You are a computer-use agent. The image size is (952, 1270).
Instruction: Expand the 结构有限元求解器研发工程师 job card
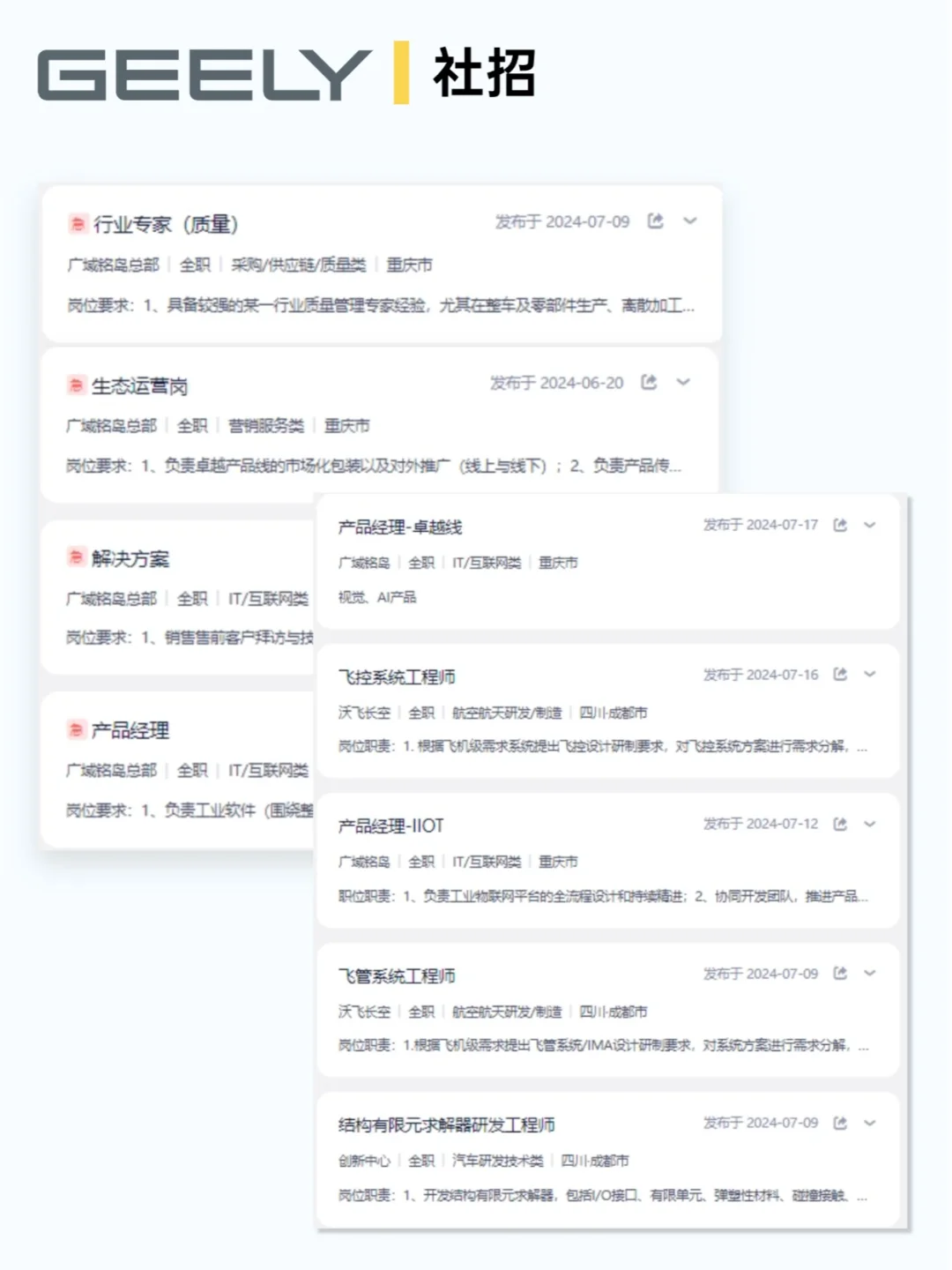tap(870, 1123)
